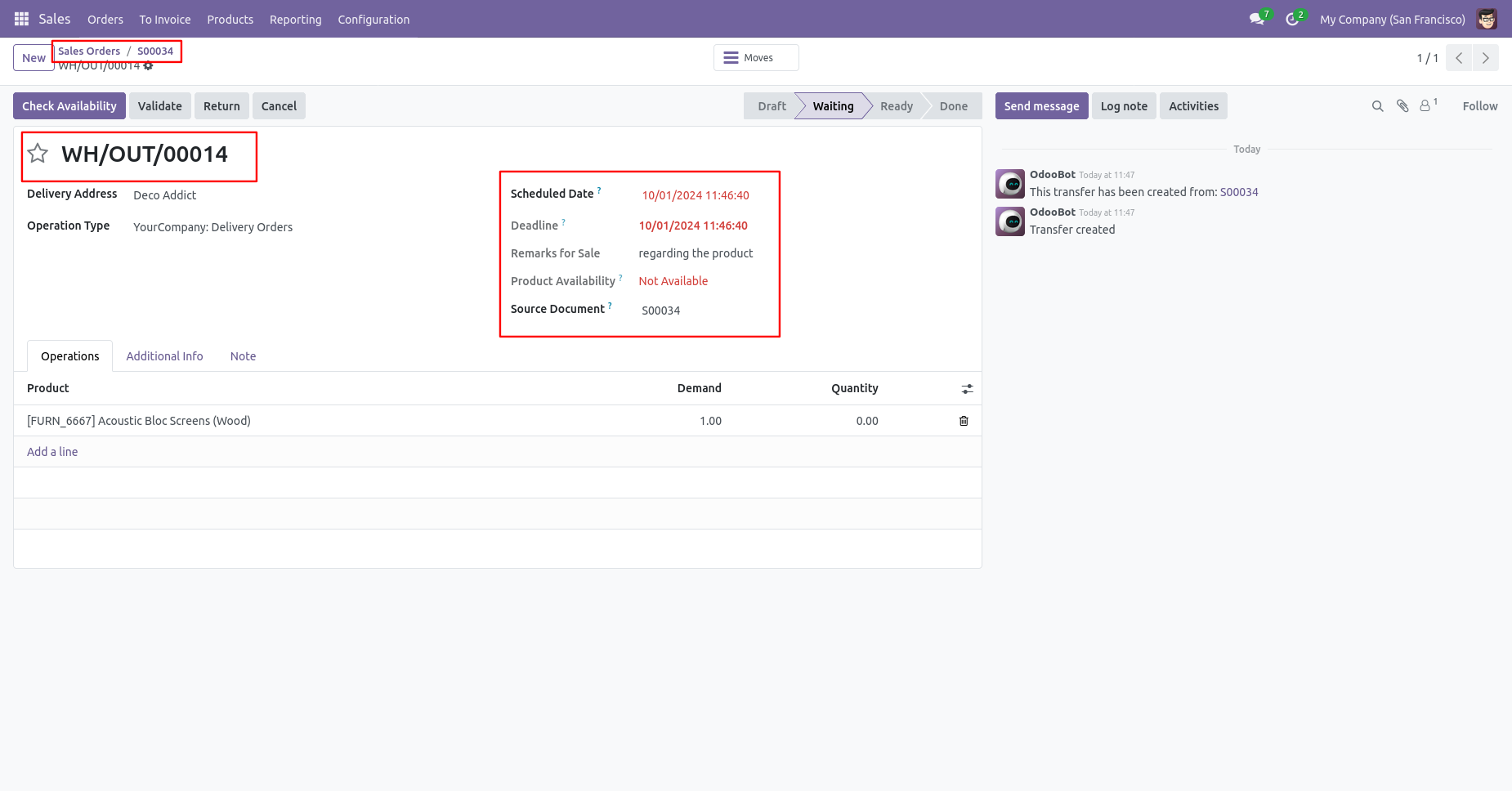Switch to the Operations tab
This screenshot has height=791, width=1512.
coord(70,356)
